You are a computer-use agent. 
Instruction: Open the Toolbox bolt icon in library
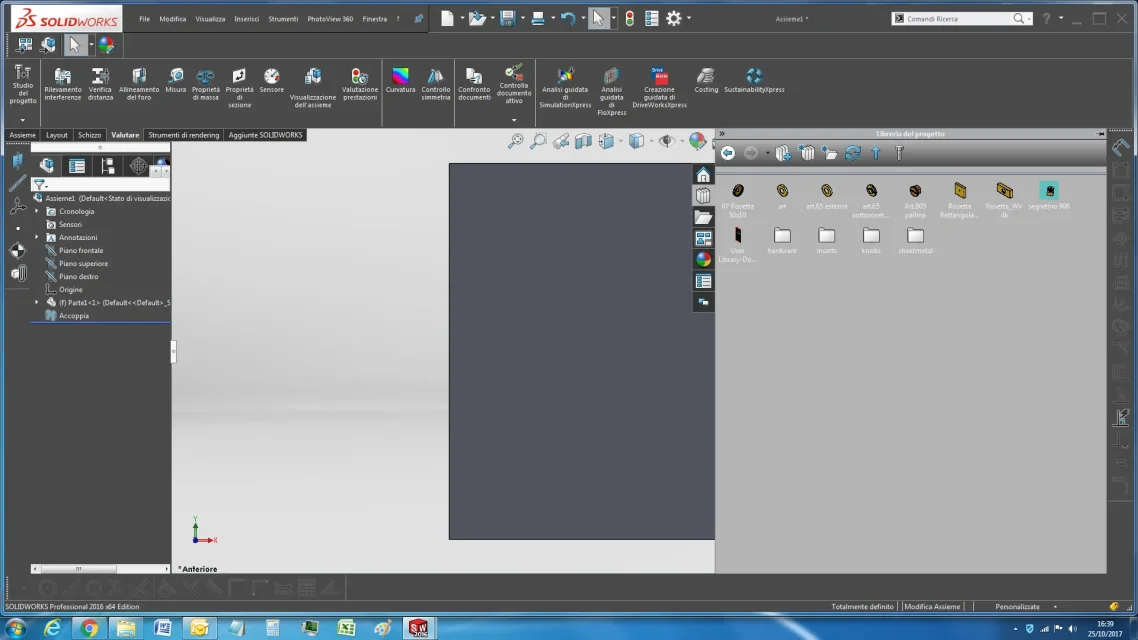pos(899,153)
